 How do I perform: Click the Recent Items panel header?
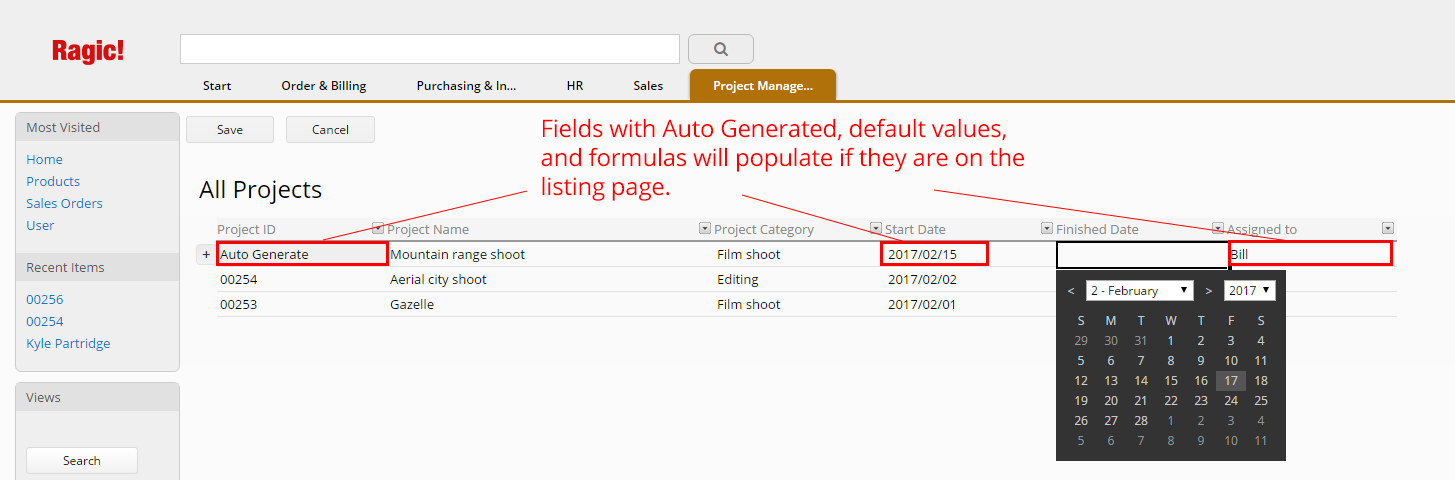(x=97, y=267)
